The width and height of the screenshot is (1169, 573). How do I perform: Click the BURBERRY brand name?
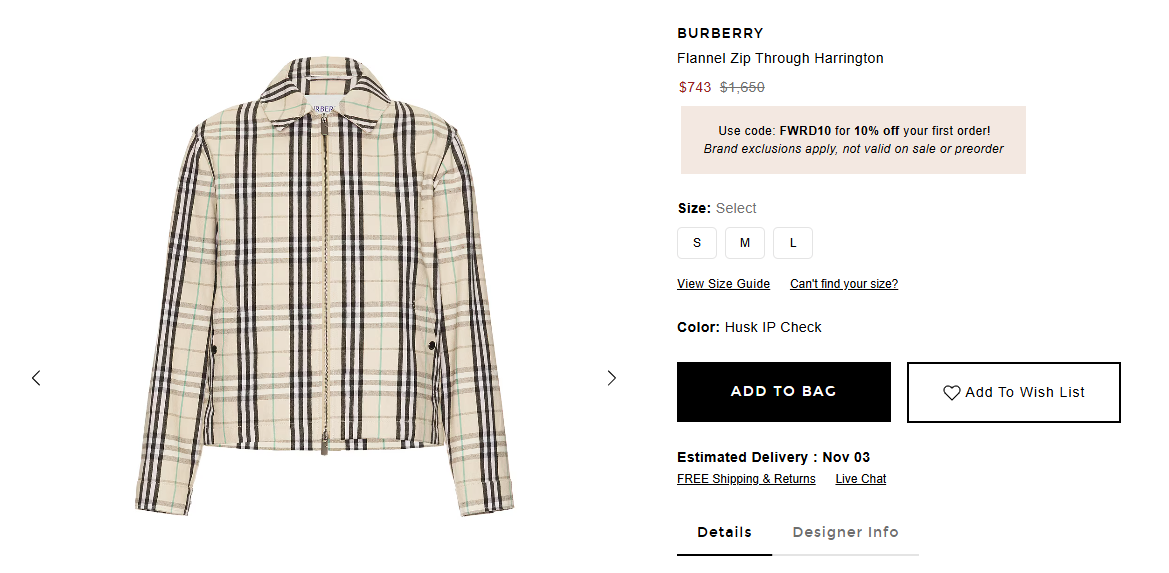(x=720, y=34)
